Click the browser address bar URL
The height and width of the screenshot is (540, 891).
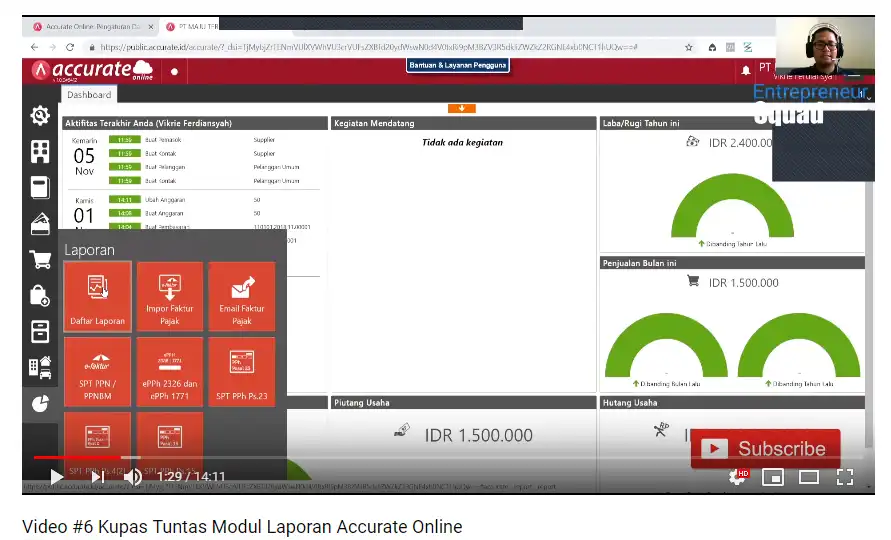pos(369,47)
